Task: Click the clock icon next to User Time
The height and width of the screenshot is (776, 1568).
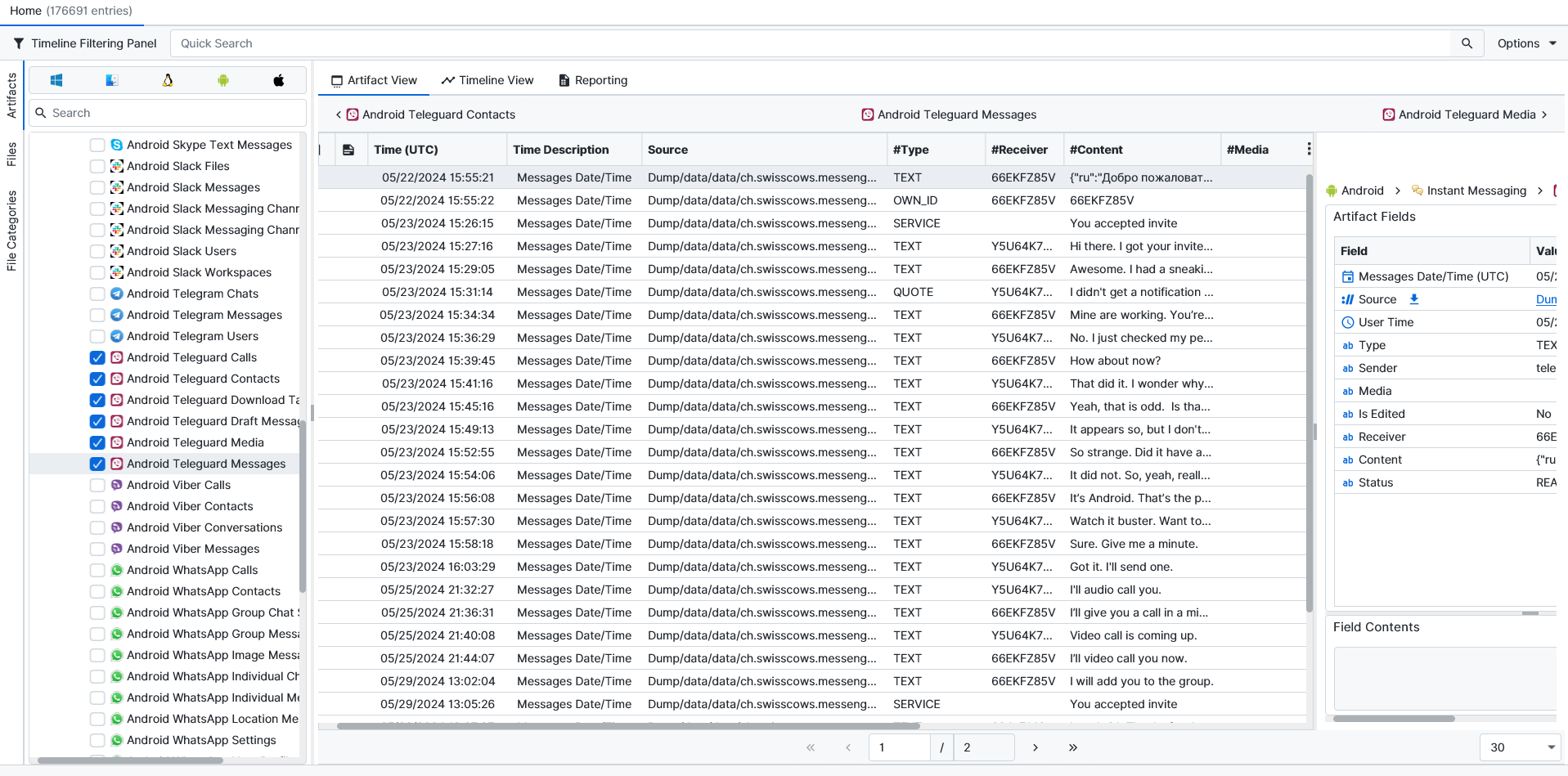Action: point(1348,322)
